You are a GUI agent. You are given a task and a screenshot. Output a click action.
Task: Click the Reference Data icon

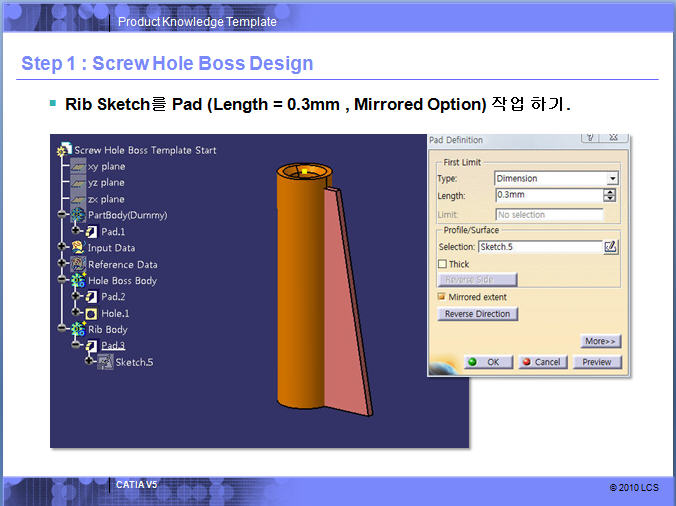coord(78,264)
